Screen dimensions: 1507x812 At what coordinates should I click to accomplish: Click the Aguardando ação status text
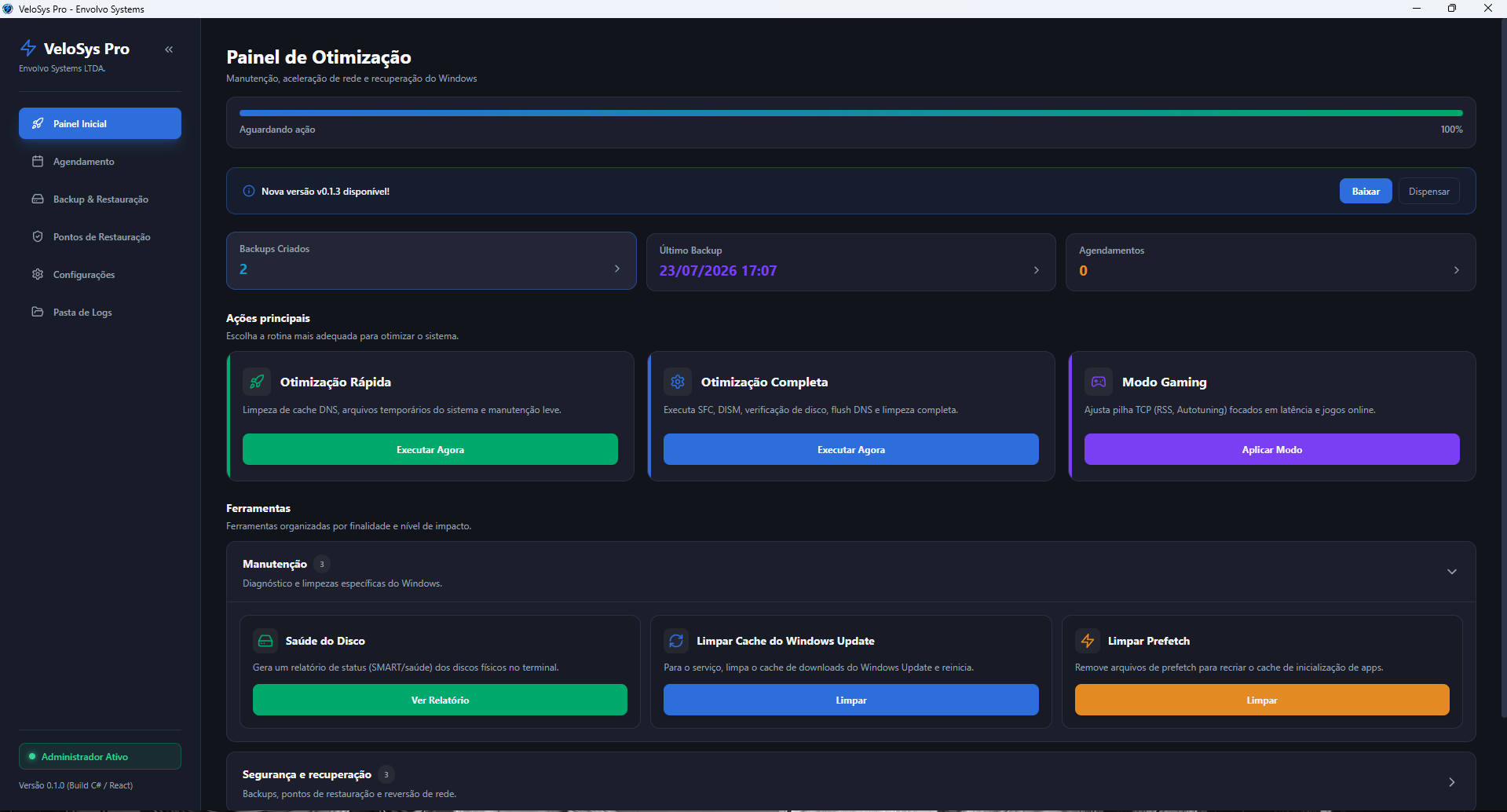pos(277,130)
